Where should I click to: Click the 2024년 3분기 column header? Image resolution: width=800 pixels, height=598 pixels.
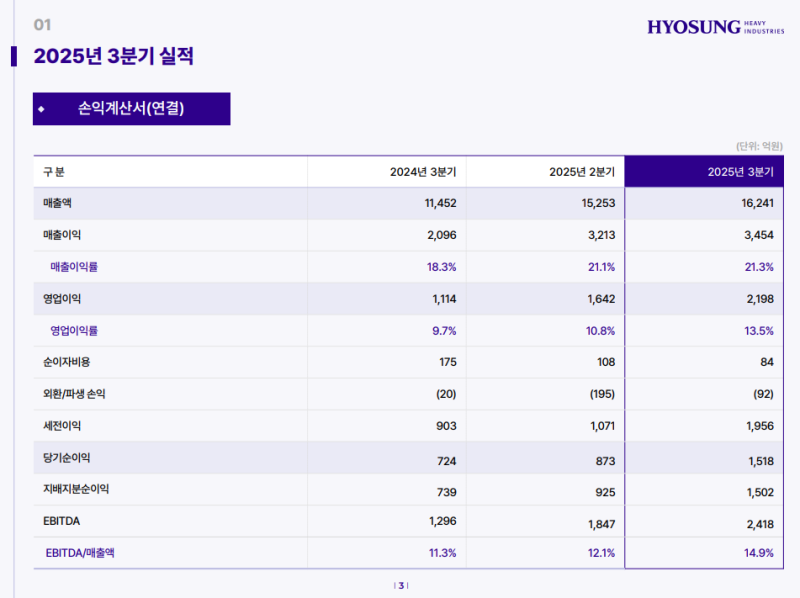423,172
